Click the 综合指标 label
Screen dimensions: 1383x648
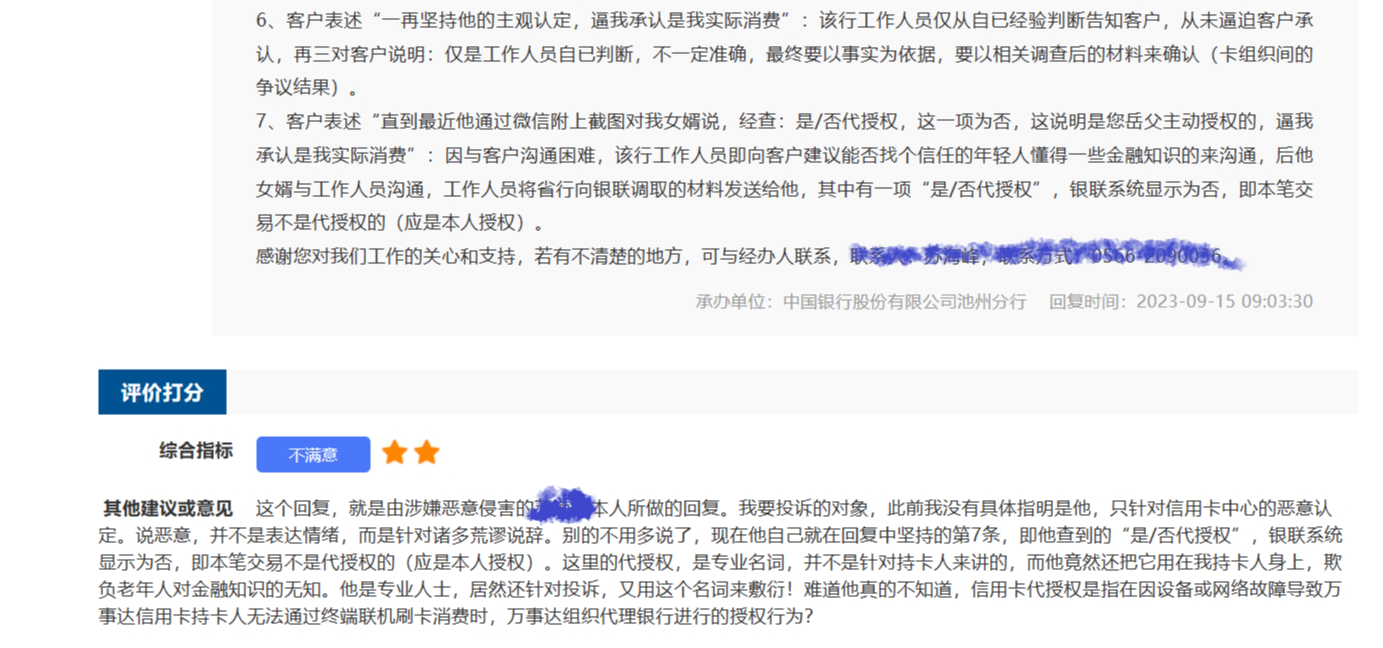(196, 451)
